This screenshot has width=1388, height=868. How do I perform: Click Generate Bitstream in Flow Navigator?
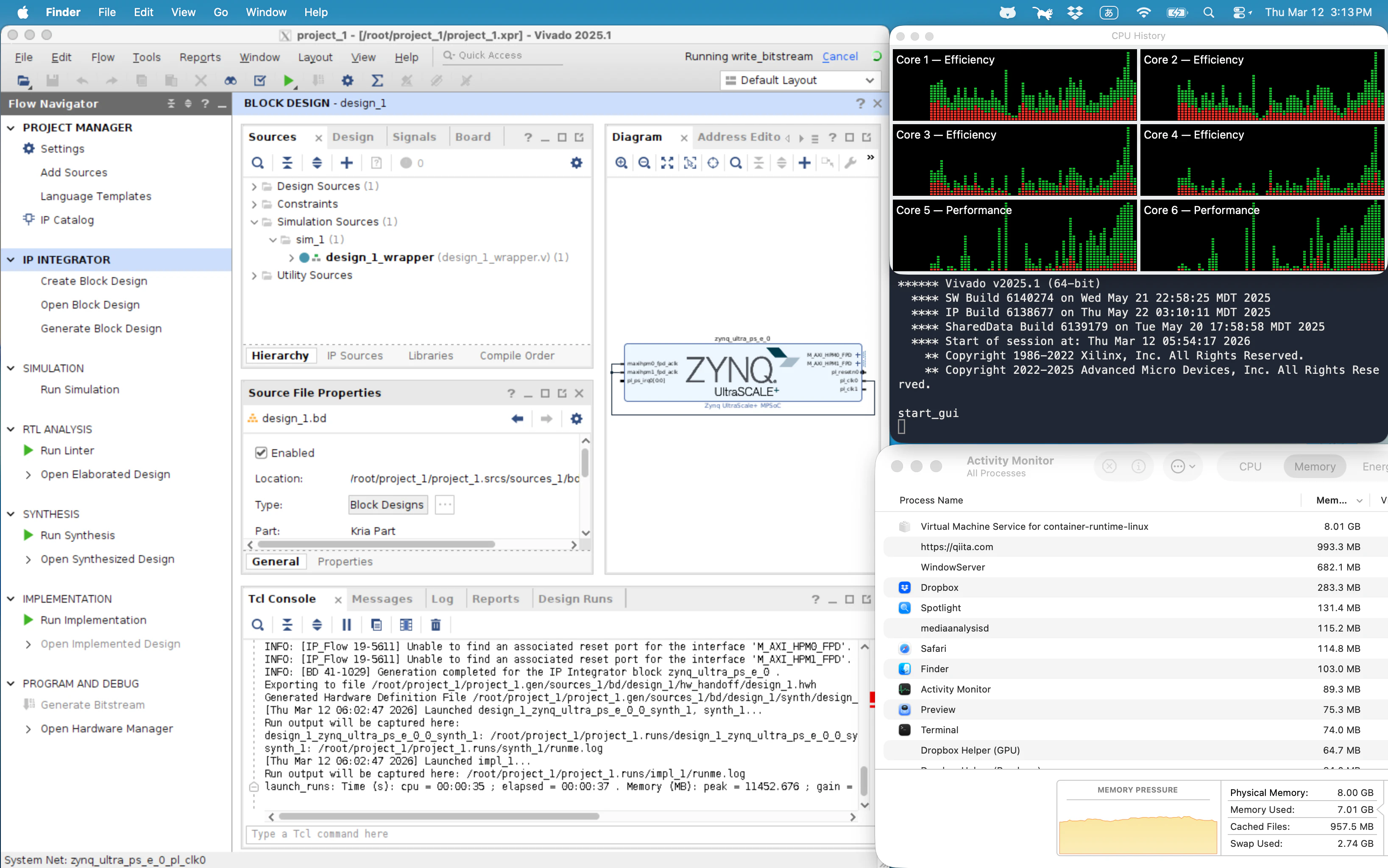pyautogui.click(x=92, y=704)
